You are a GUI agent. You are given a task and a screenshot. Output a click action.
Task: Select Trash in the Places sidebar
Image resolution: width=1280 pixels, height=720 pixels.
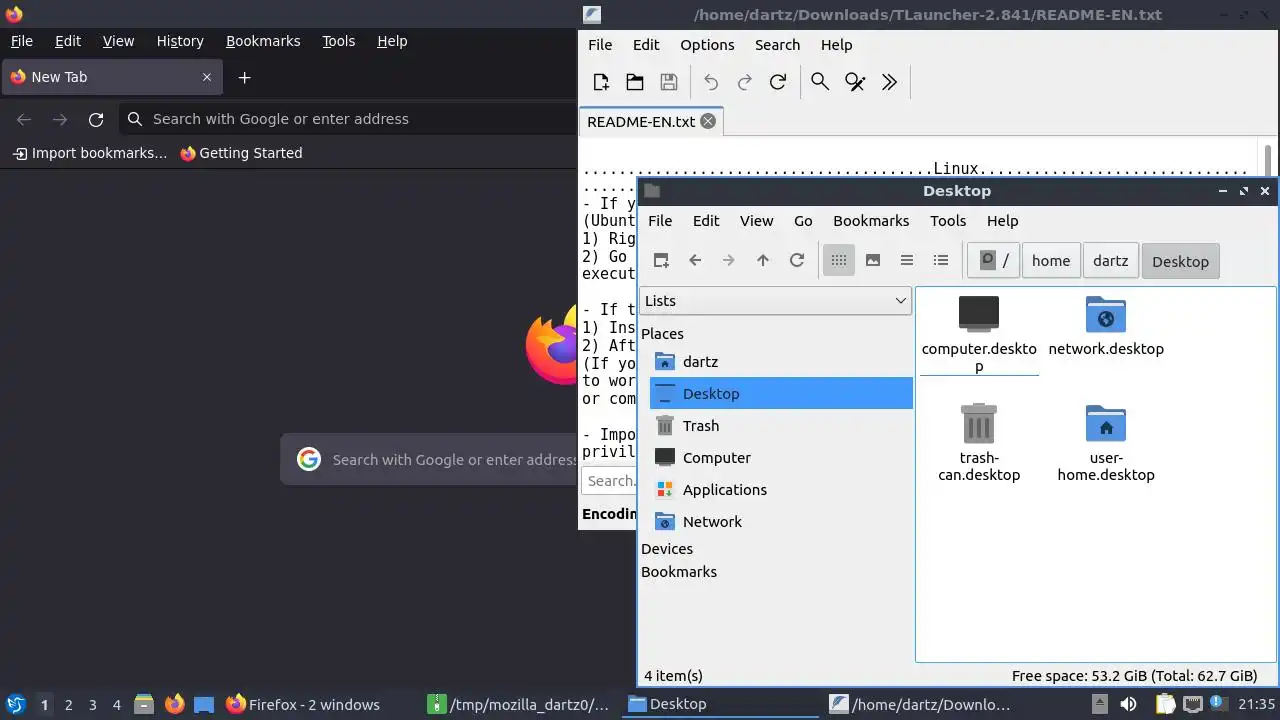[x=781, y=426]
